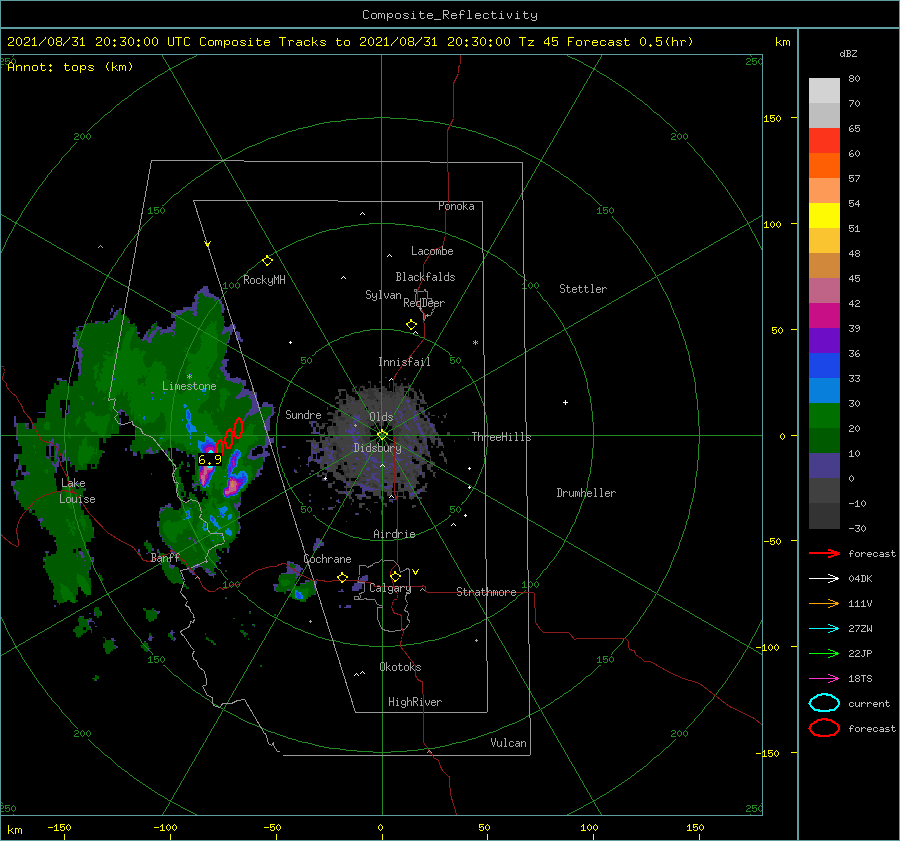
Task: Click the Blackfalds city label
Action: pos(425,277)
